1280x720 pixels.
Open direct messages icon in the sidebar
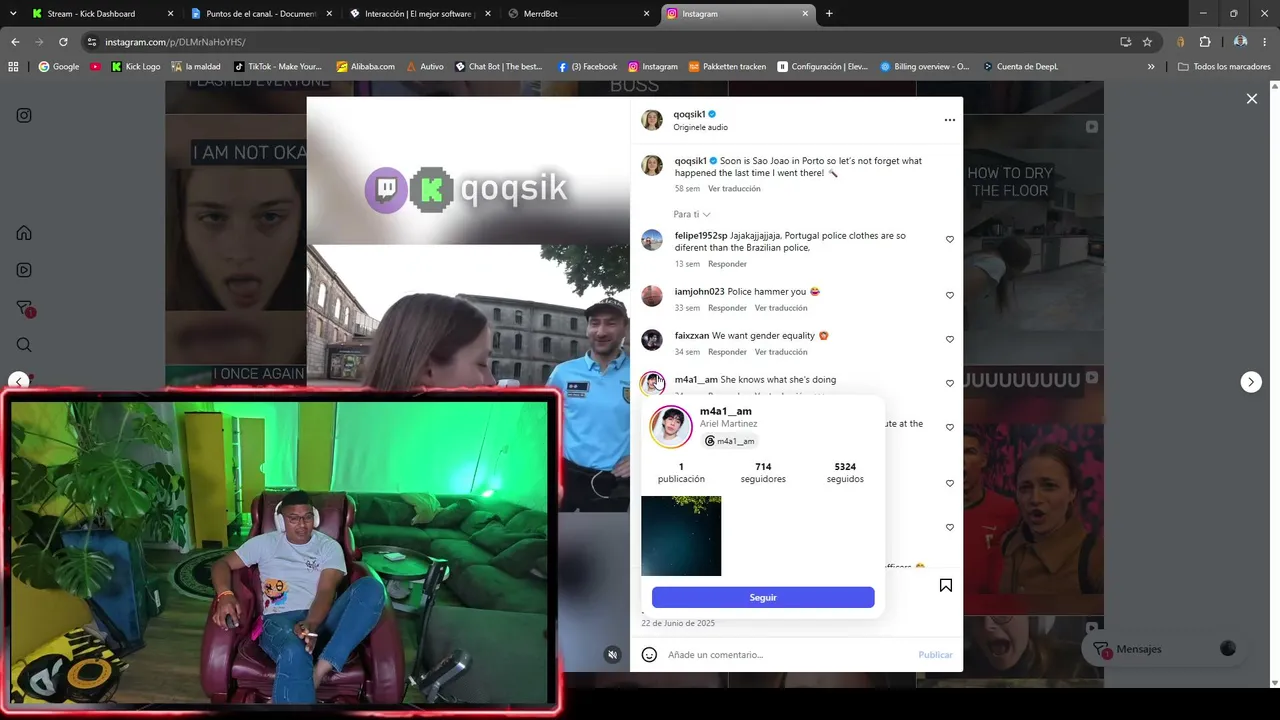coord(25,309)
